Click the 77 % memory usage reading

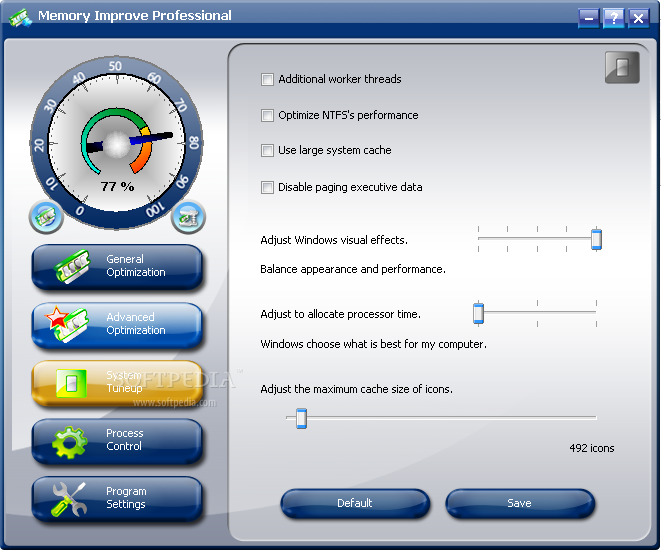[117, 186]
